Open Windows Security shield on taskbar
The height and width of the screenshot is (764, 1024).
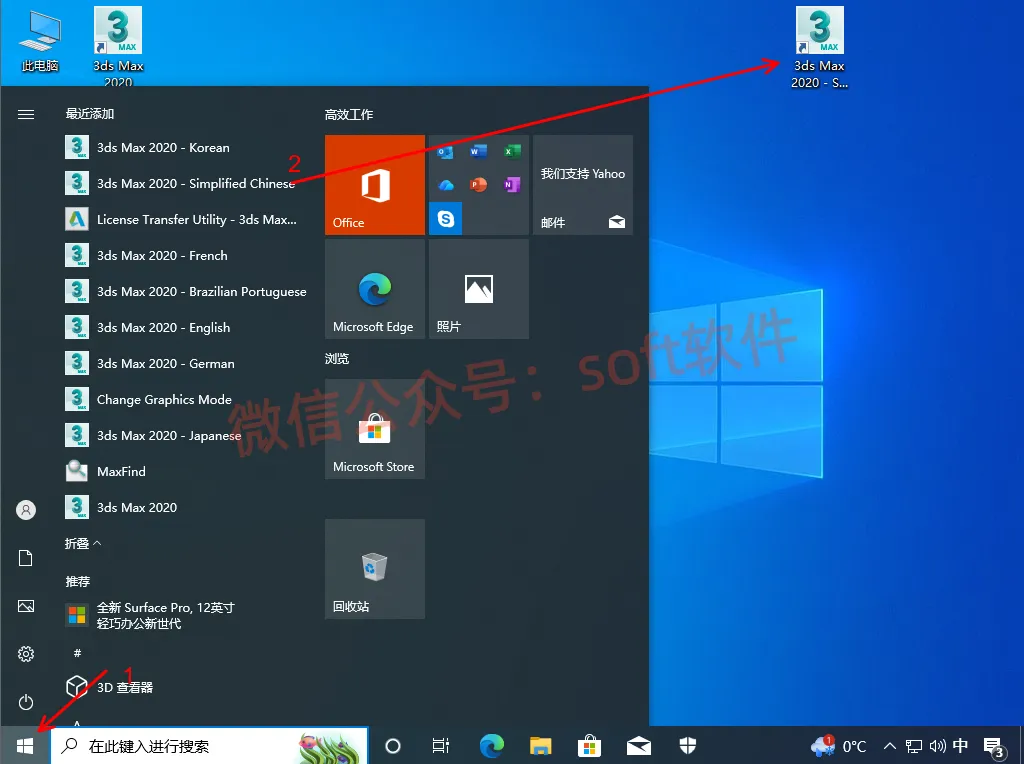[x=688, y=746]
